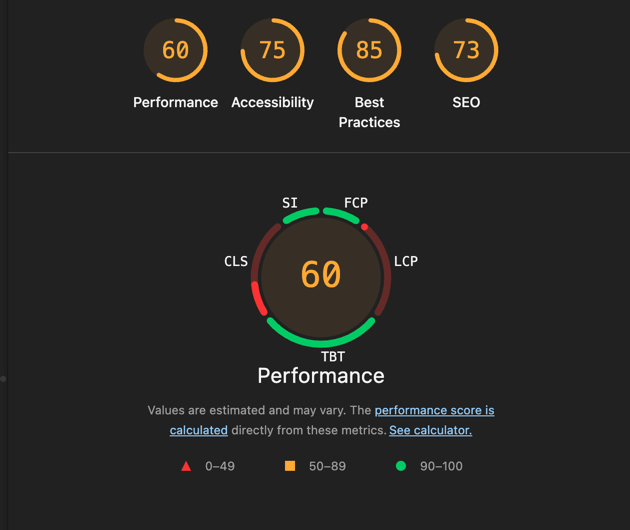The height and width of the screenshot is (530, 630).
Task: Click the red CLS arc segment
Action: [258, 299]
